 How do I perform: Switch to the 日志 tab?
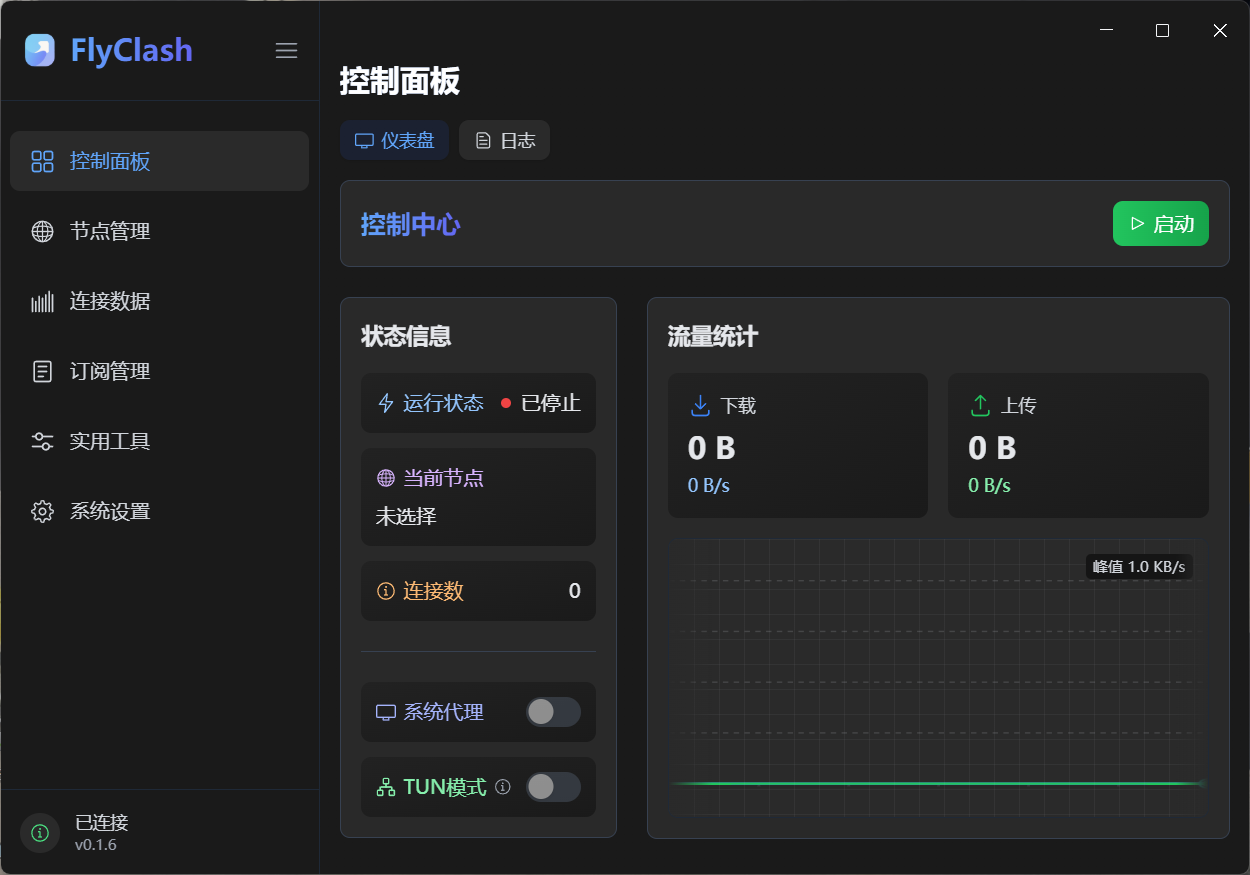click(504, 140)
